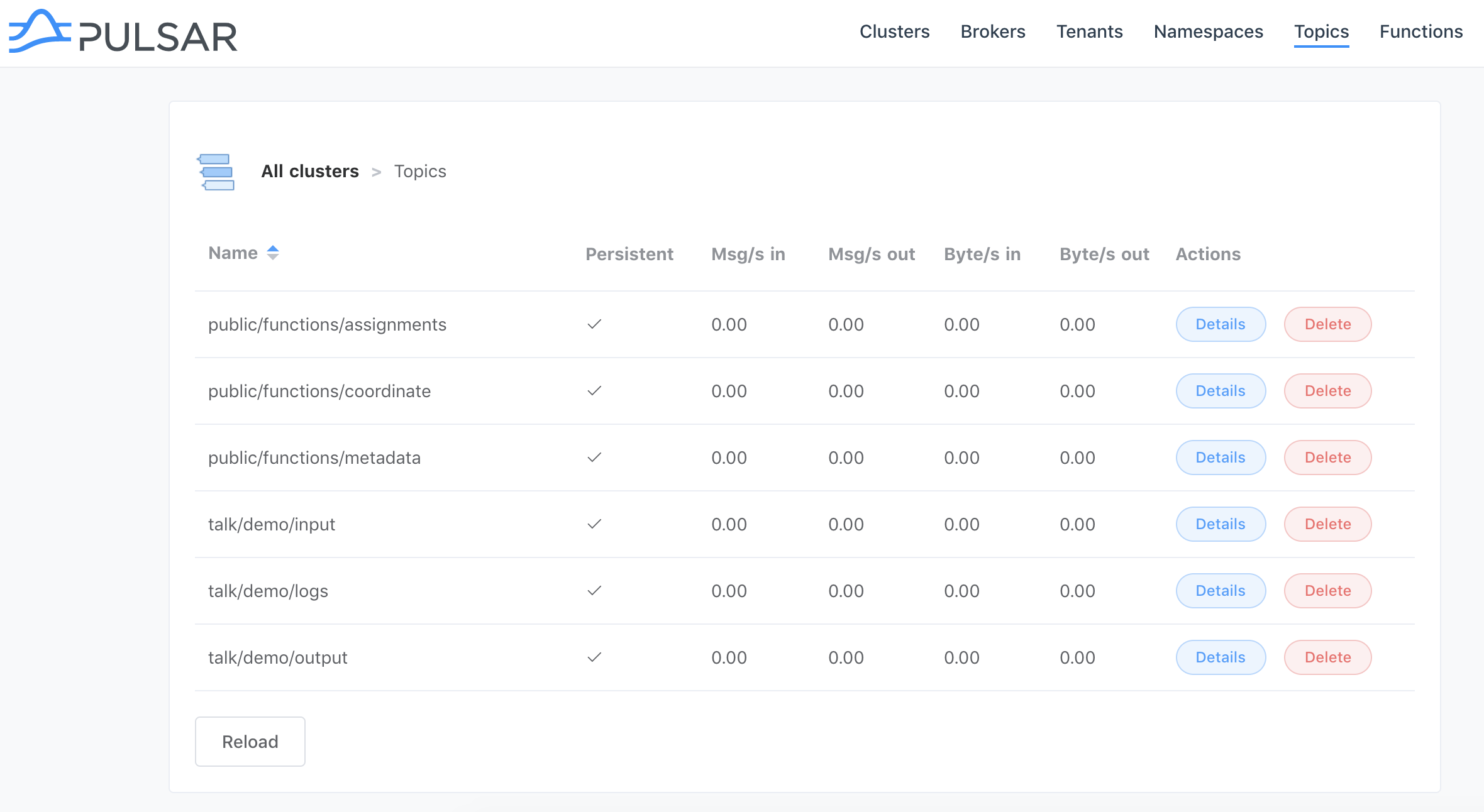The image size is (1484, 812).
Task: Open the Clusters tab
Action: 894,31
